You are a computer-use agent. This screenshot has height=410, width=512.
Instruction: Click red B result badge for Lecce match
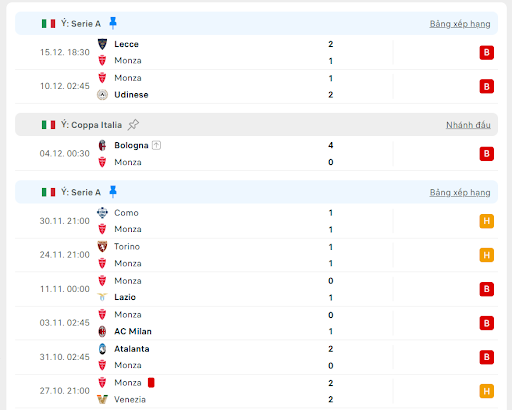(x=486, y=53)
